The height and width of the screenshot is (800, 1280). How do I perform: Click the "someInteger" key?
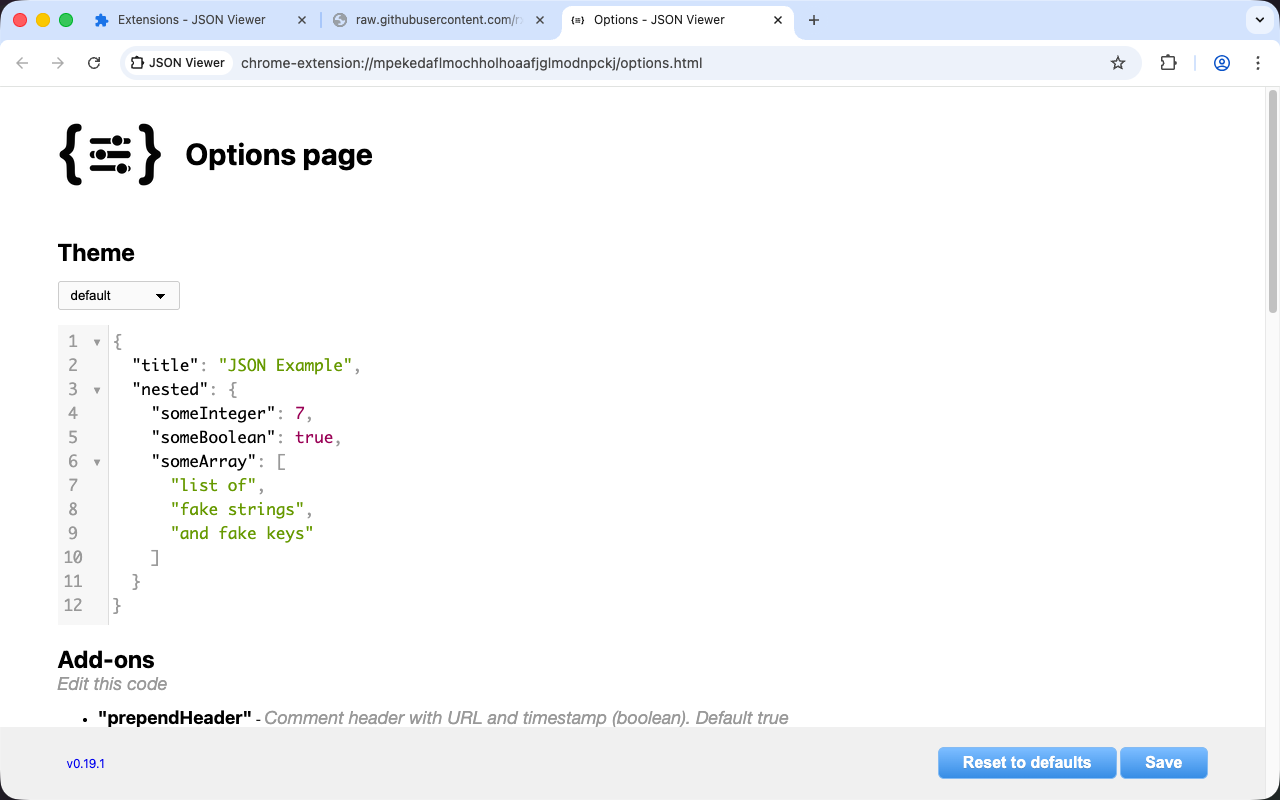pos(213,413)
